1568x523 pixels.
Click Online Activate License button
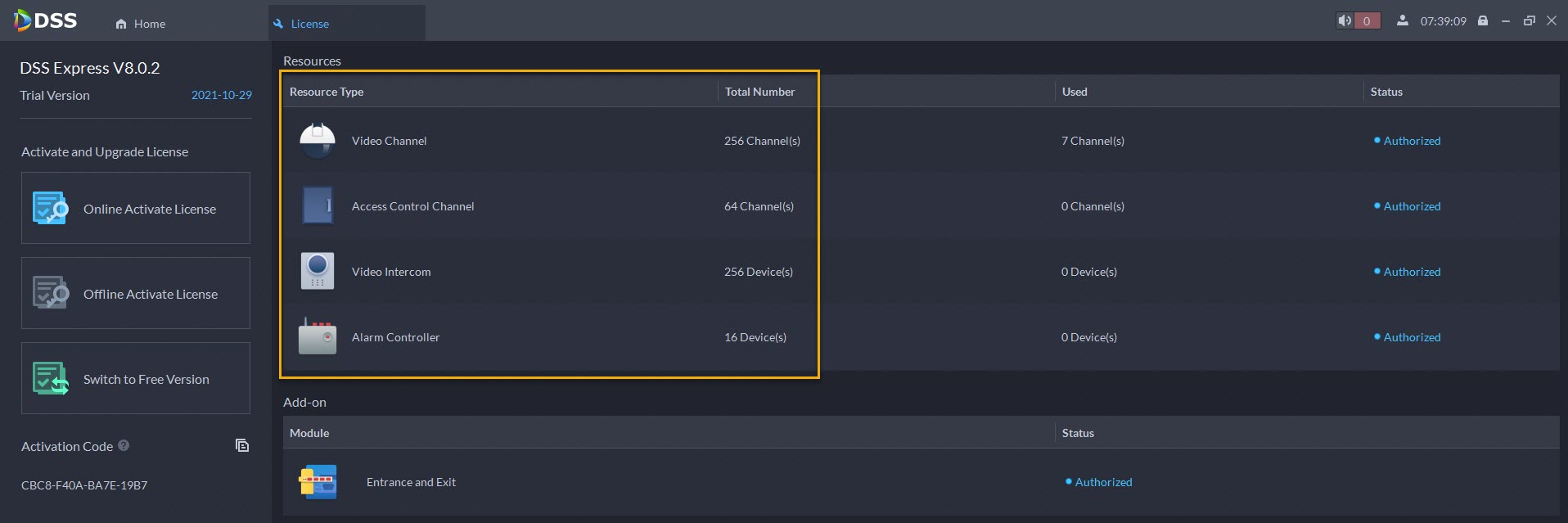click(136, 208)
